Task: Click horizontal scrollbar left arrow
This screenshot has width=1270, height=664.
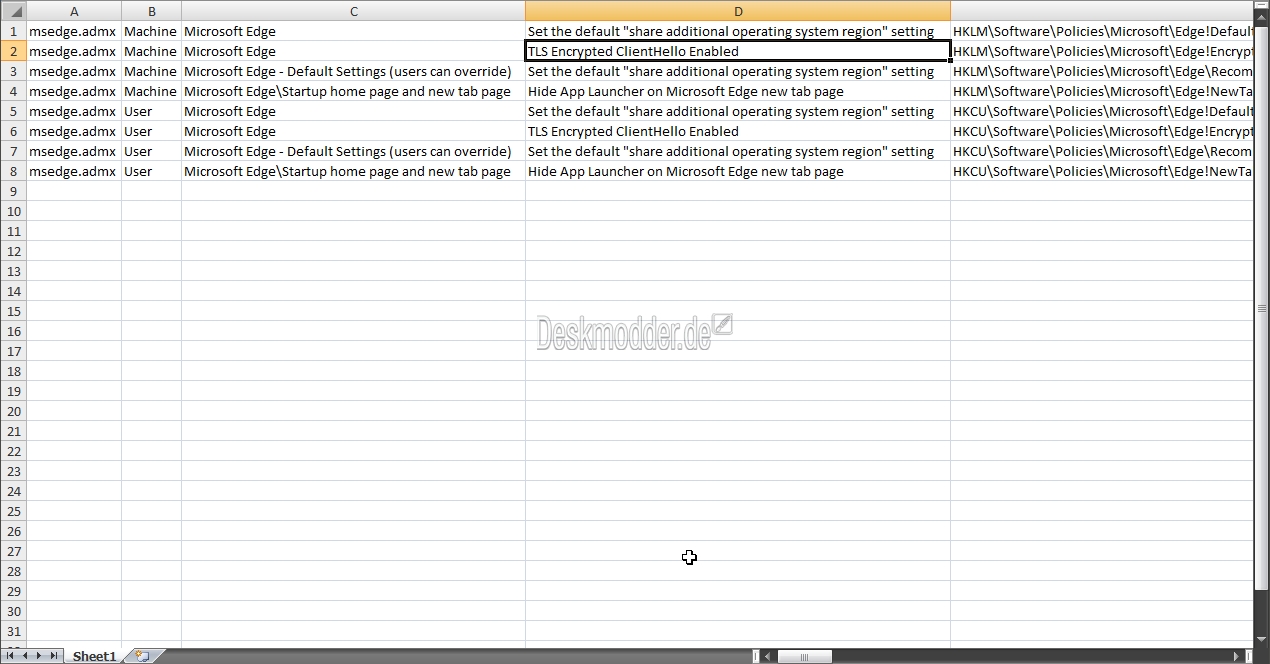Action: pyautogui.click(x=768, y=656)
